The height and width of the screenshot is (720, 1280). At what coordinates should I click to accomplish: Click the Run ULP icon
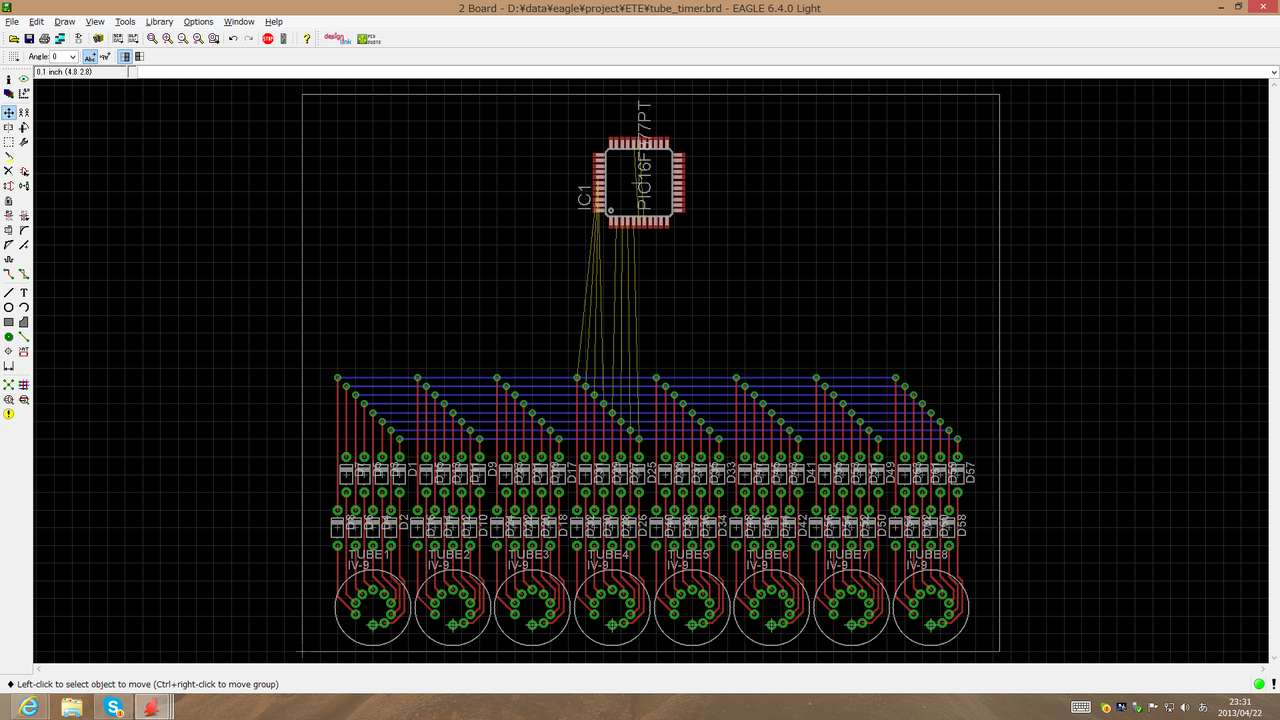click(x=132, y=39)
